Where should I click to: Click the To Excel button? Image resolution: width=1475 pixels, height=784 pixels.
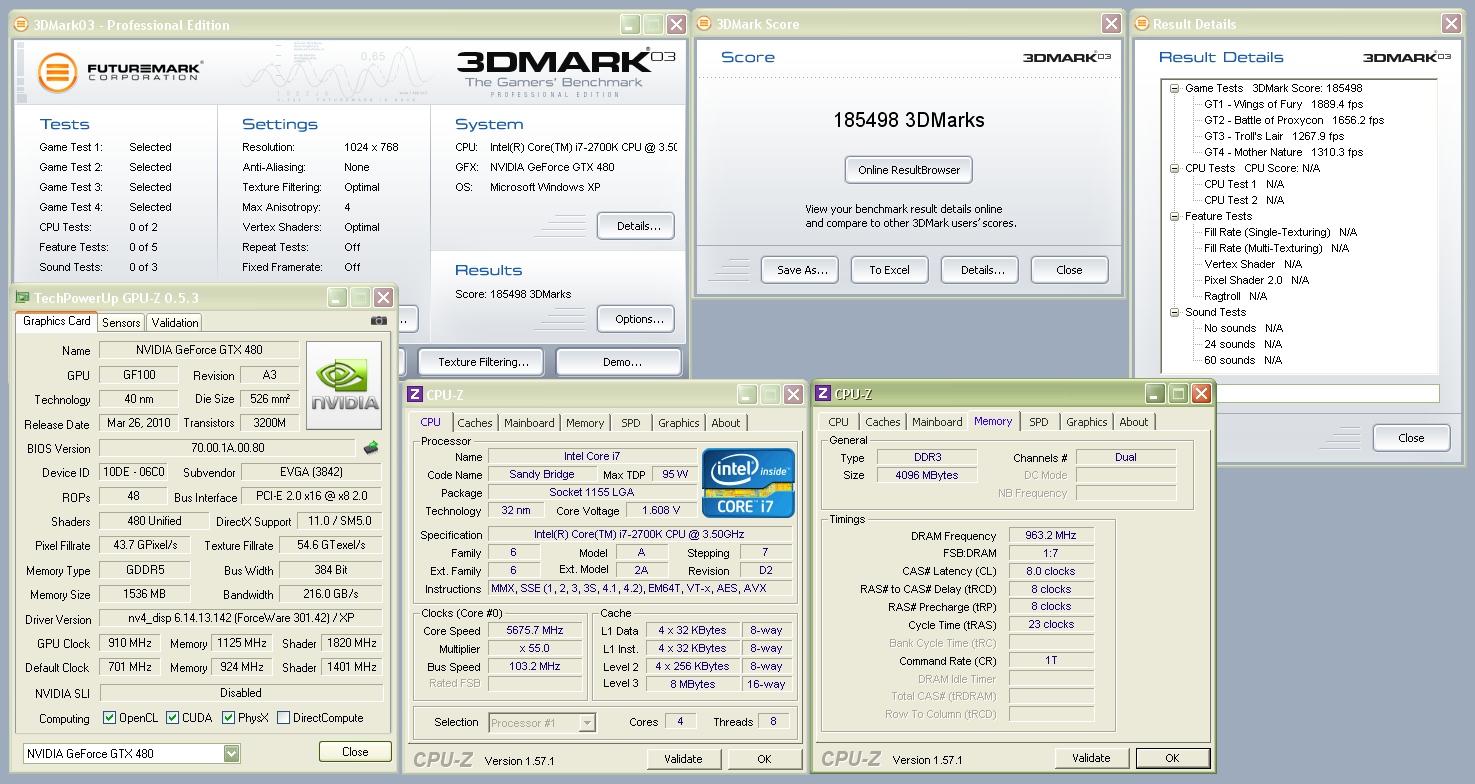pyautogui.click(x=889, y=270)
